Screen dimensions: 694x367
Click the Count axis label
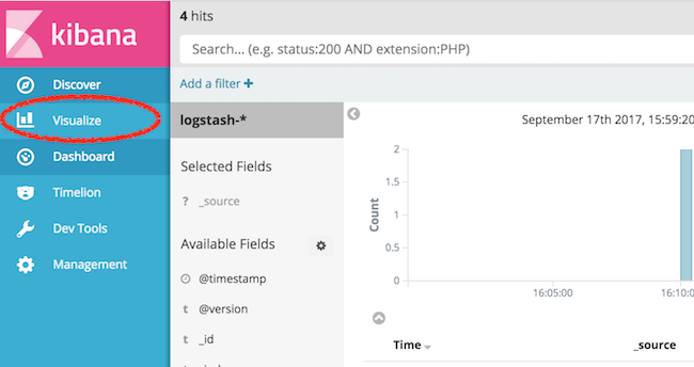click(x=374, y=215)
